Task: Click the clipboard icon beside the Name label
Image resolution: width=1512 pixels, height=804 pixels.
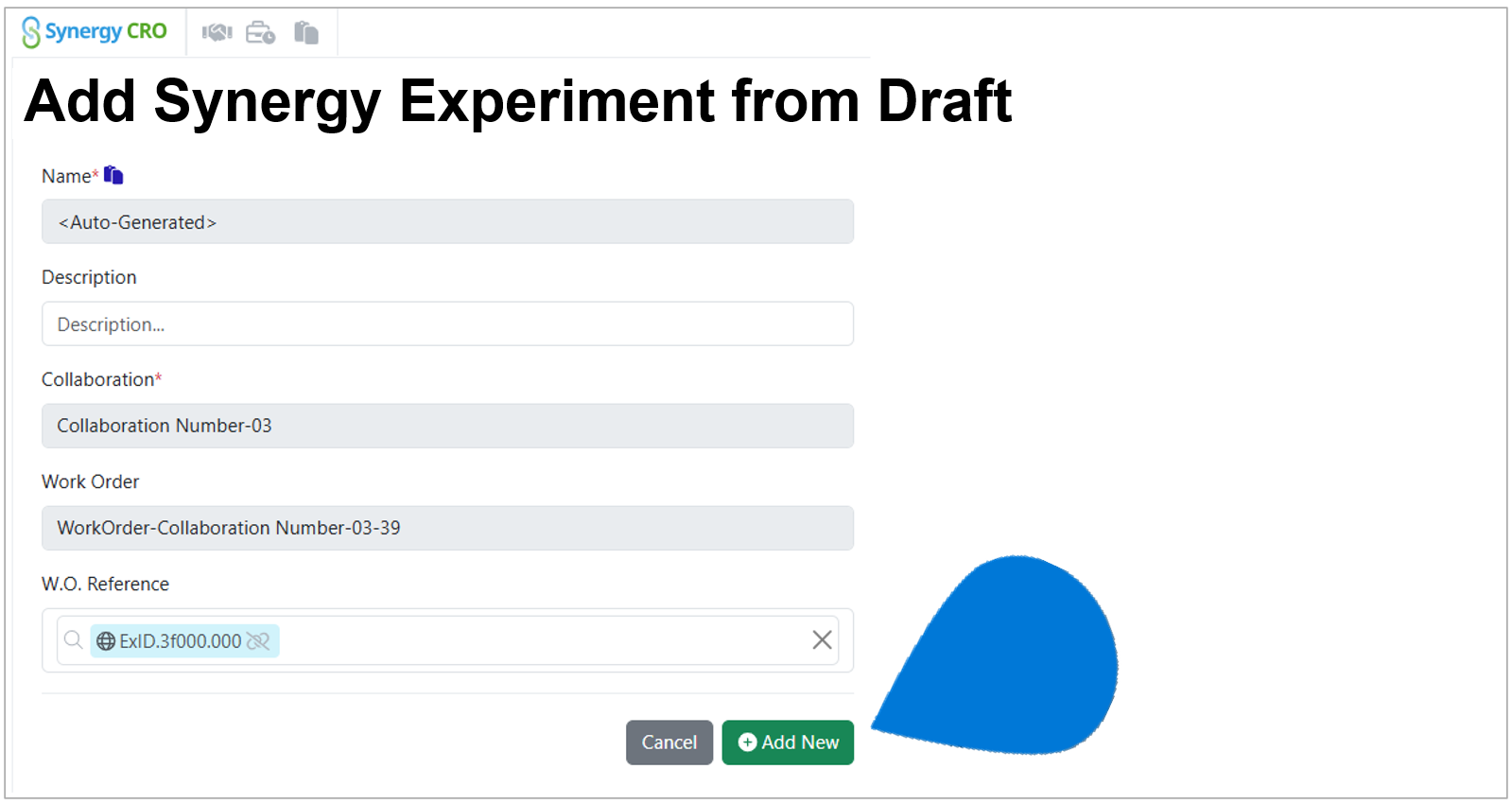Action: [x=113, y=174]
